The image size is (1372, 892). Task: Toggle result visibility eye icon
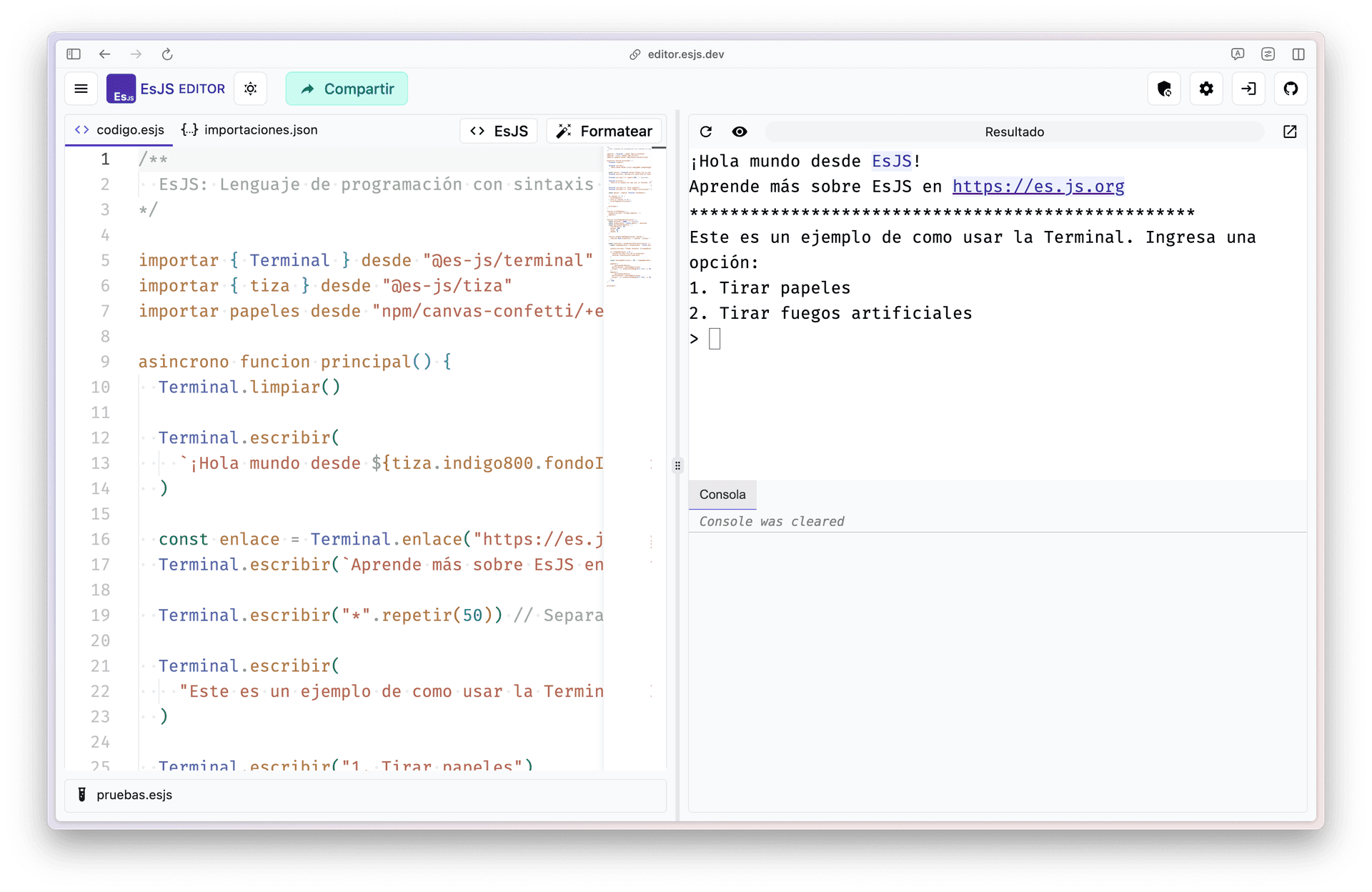pyautogui.click(x=740, y=132)
